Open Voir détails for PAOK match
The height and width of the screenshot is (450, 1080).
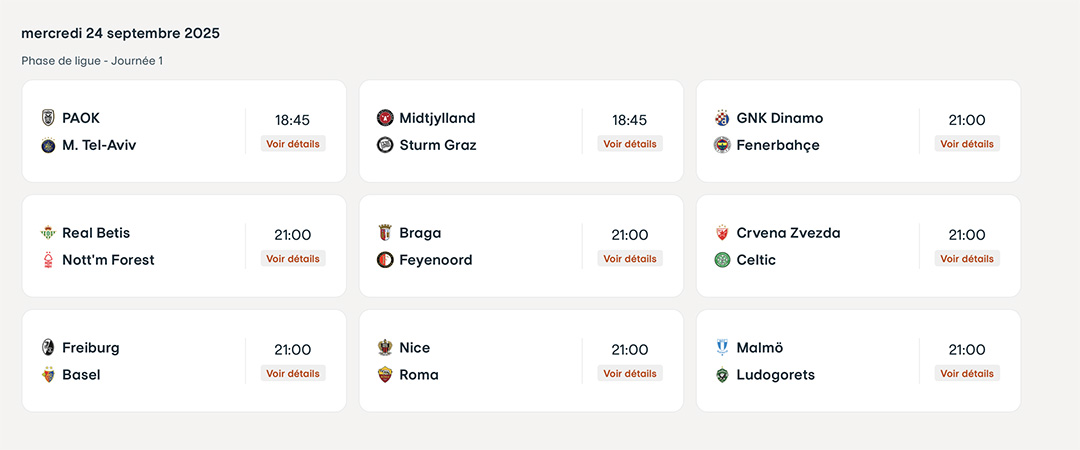coord(293,144)
